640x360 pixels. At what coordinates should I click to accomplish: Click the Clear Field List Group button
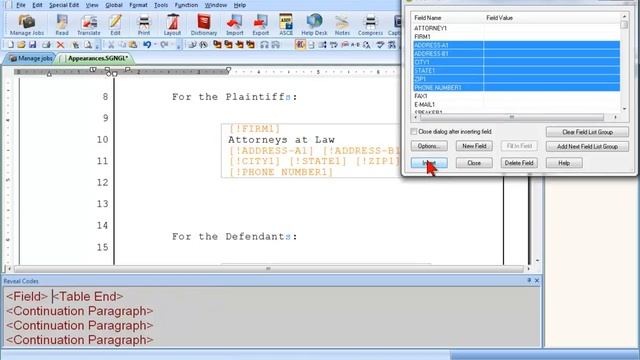587,132
